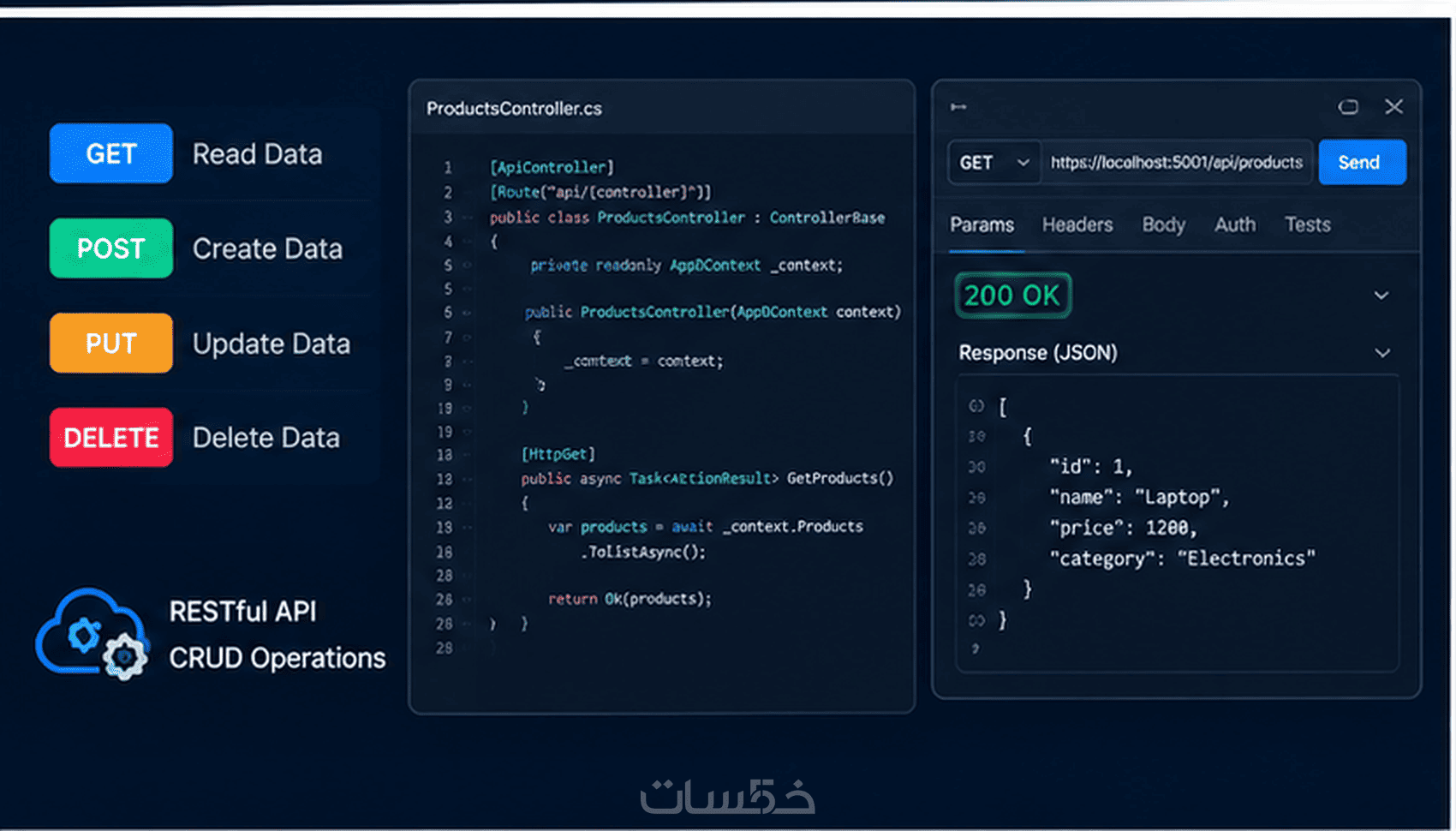The width and height of the screenshot is (1456, 831).
Task: Toggle fold marker beside public class line
Action: (x=468, y=218)
